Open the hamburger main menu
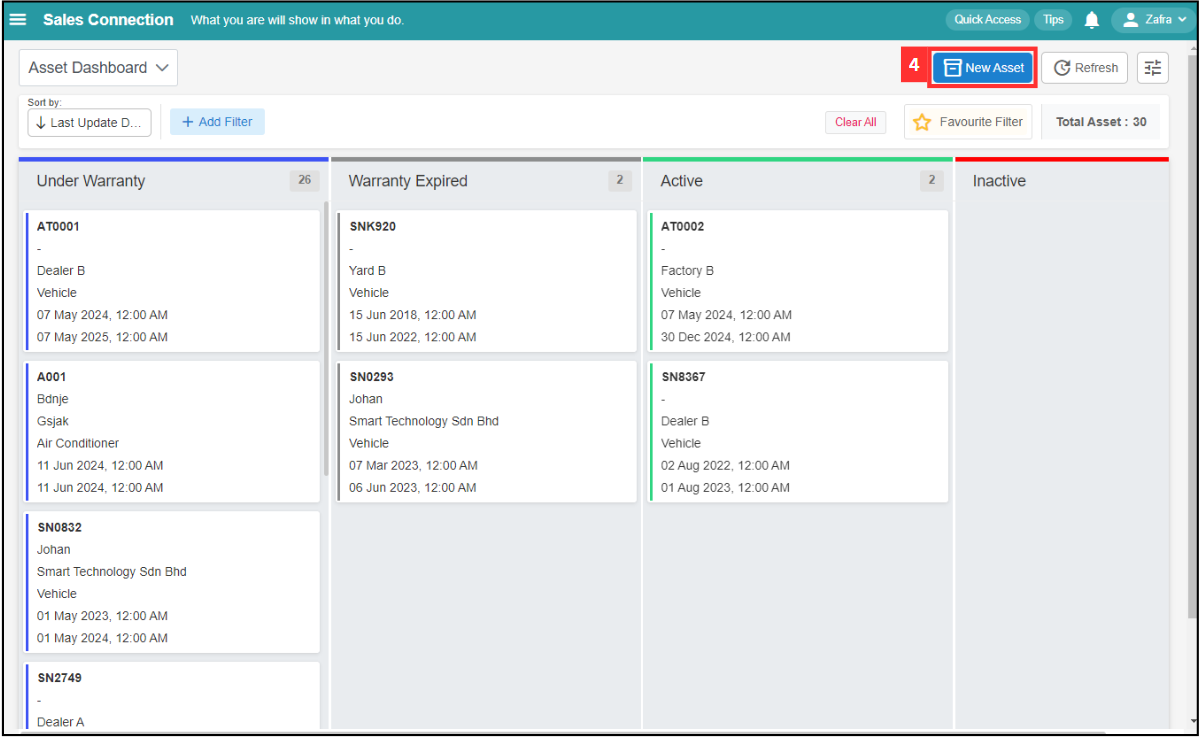1200x738 pixels. coord(18,19)
